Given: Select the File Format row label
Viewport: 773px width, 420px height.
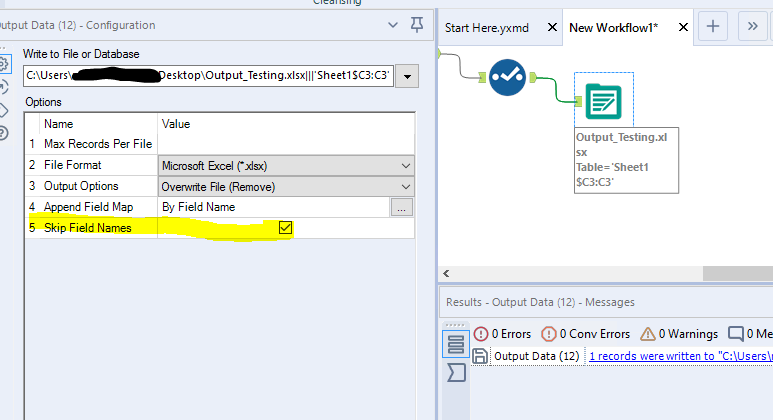Looking at the screenshot, I should [x=72, y=165].
